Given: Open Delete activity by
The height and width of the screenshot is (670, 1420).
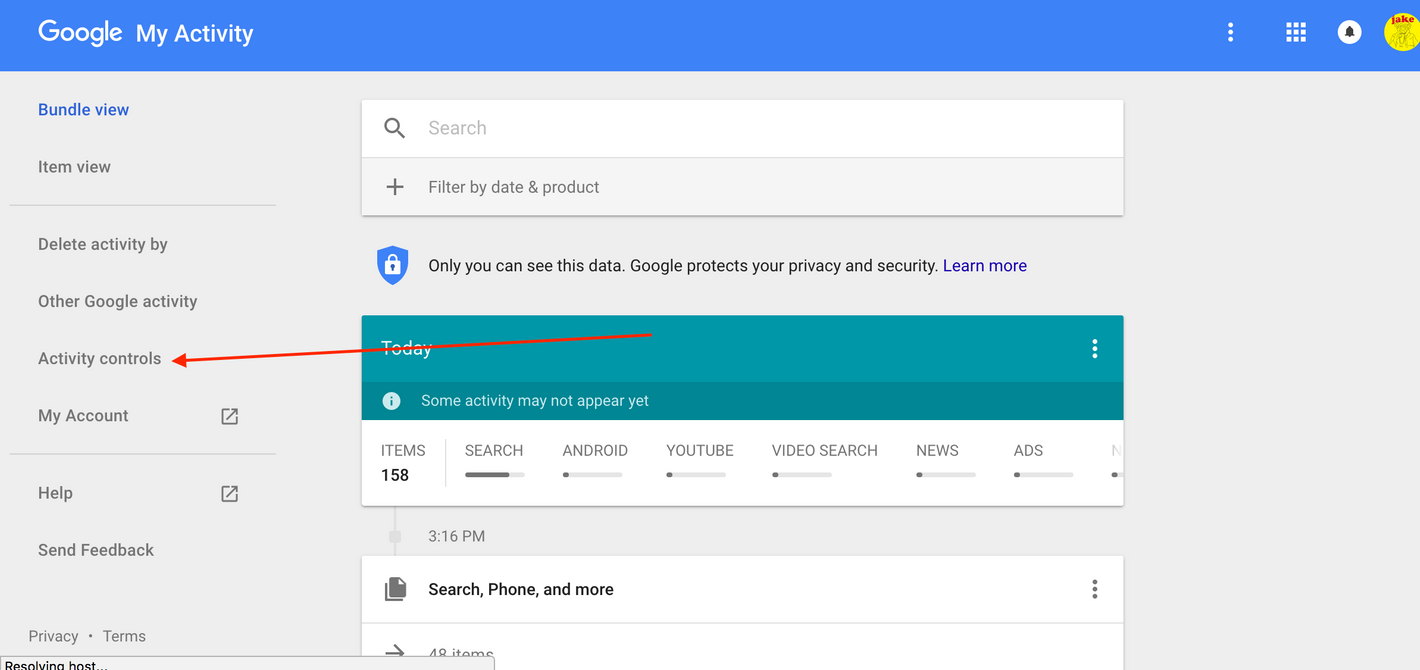Looking at the screenshot, I should pyautogui.click(x=102, y=244).
